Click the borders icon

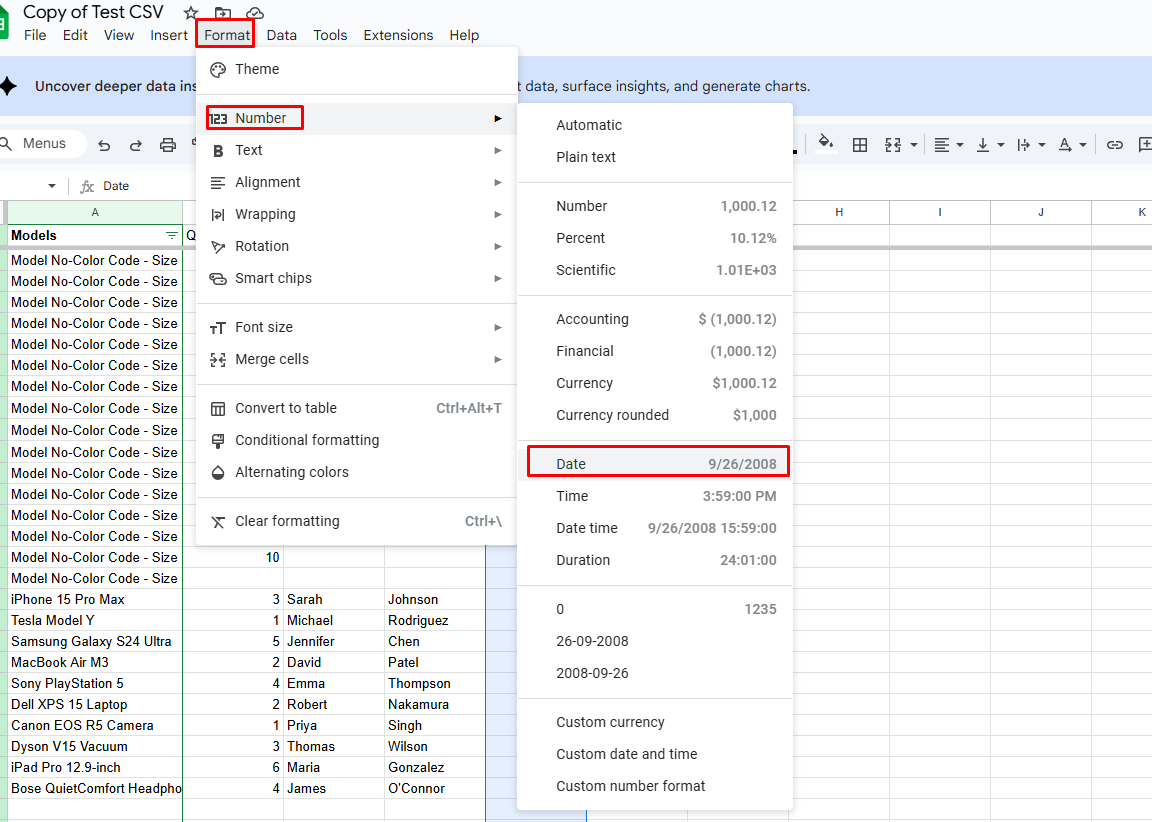[x=860, y=145]
